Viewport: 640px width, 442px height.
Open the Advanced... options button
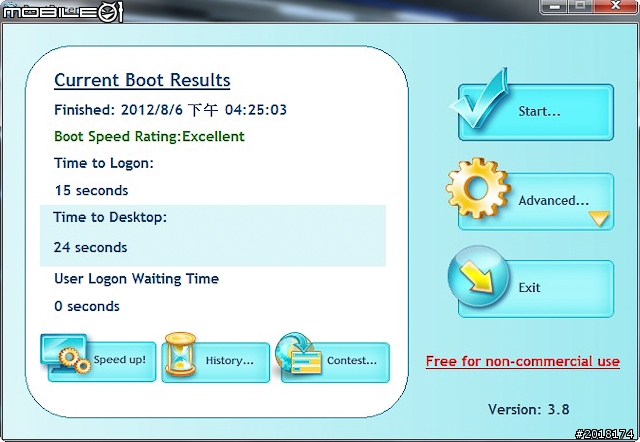click(536, 201)
